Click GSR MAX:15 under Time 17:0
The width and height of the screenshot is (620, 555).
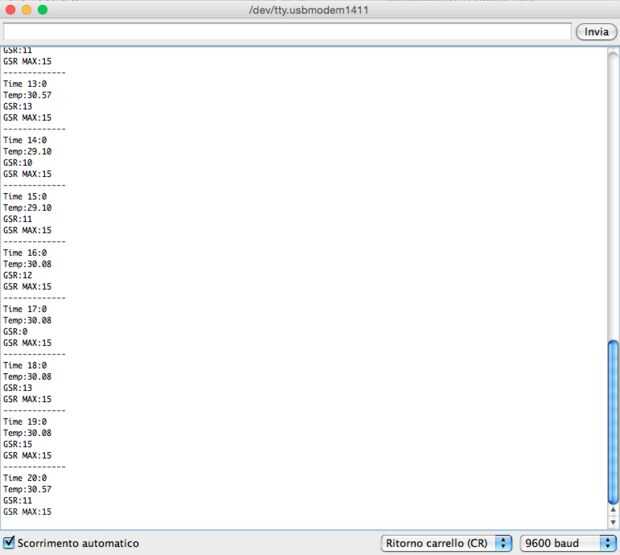click(x=27, y=343)
